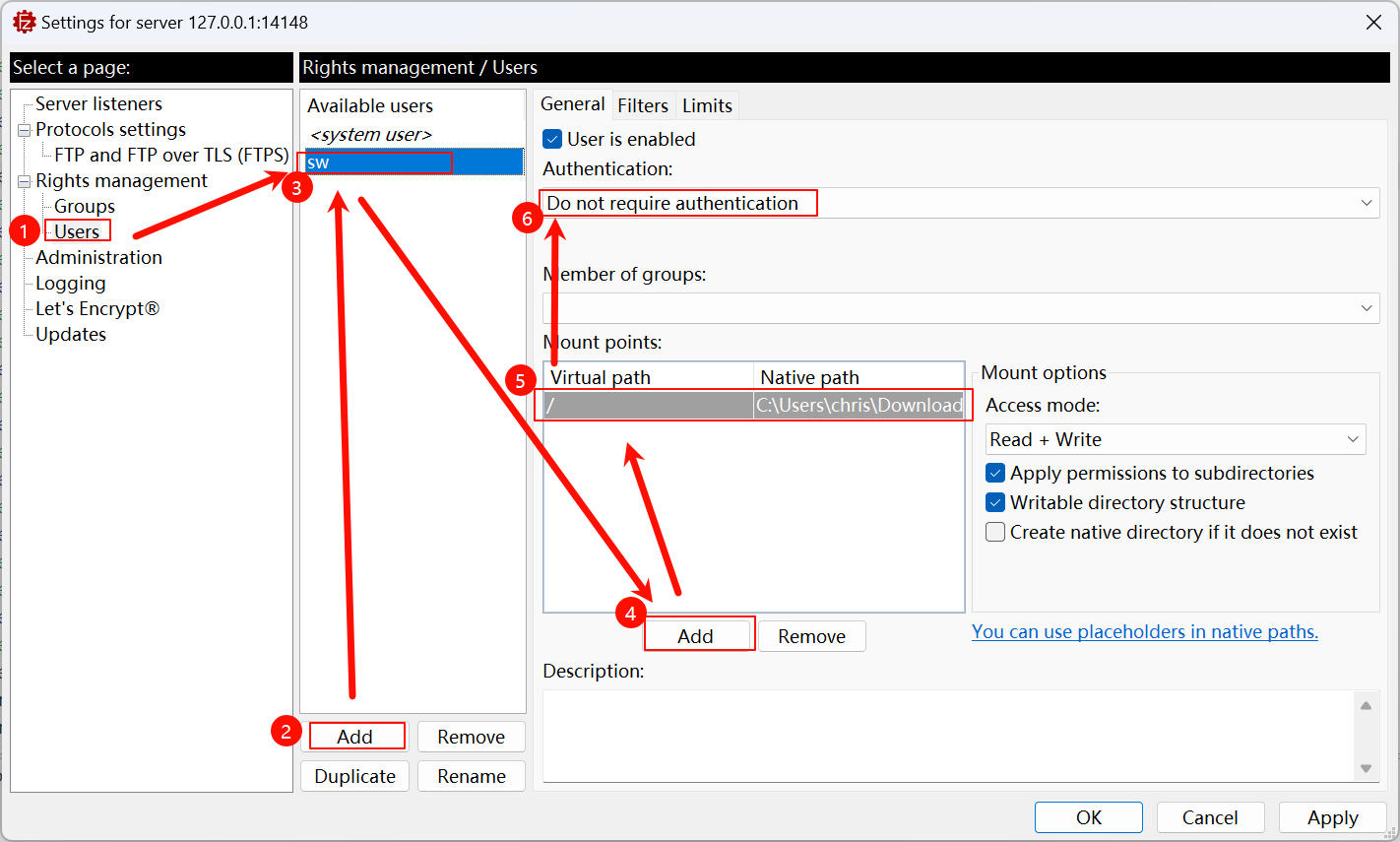Click the Rename user button
The image size is (1400, 842).
click(471, 776)
